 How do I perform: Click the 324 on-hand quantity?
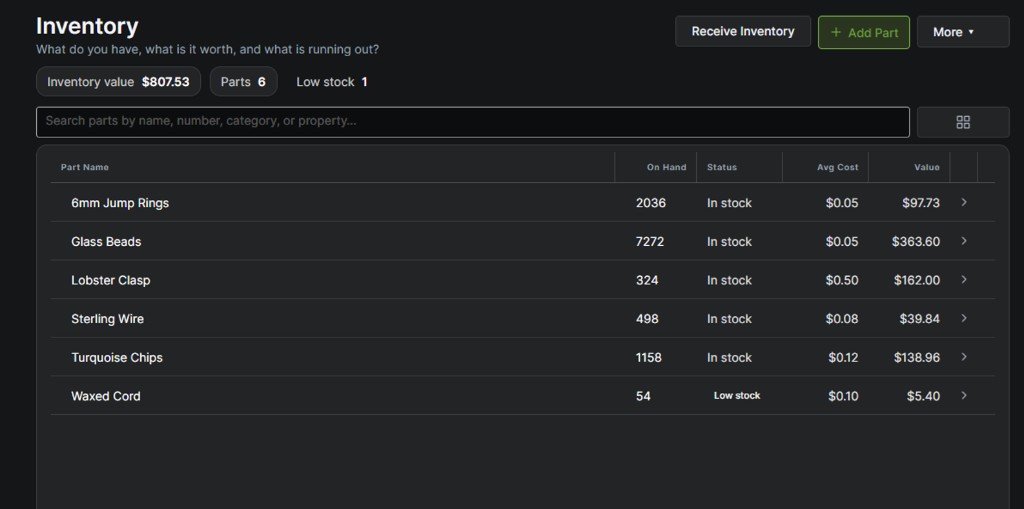(x=647, y=280)
